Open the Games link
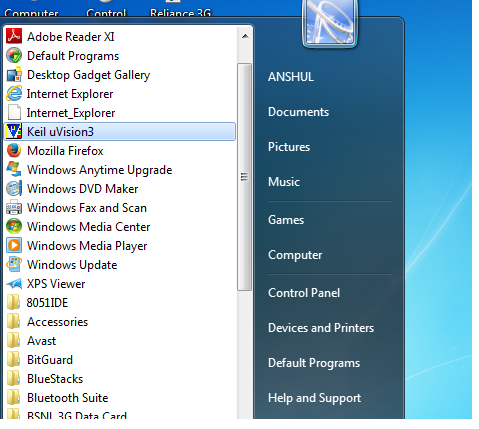The image size is (479, 429). (286, 220)
